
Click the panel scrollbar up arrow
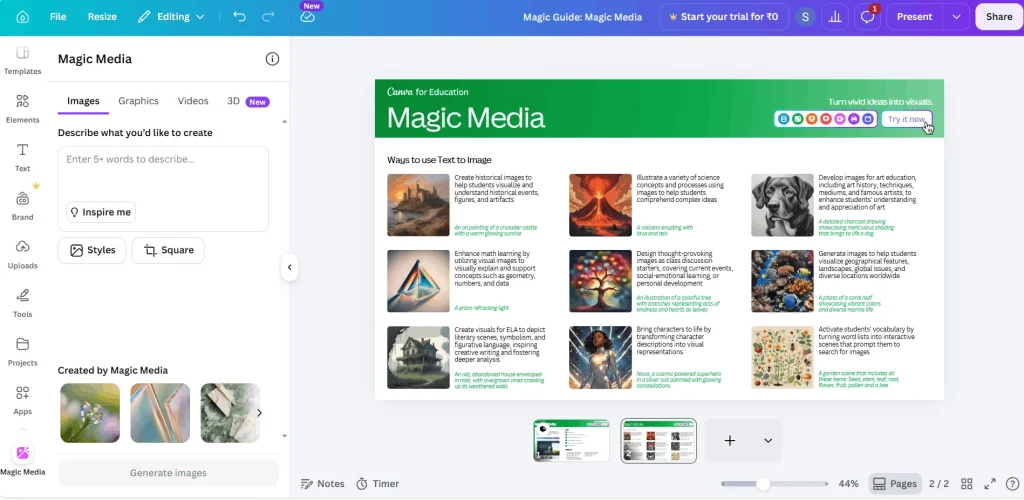(284, 121)
